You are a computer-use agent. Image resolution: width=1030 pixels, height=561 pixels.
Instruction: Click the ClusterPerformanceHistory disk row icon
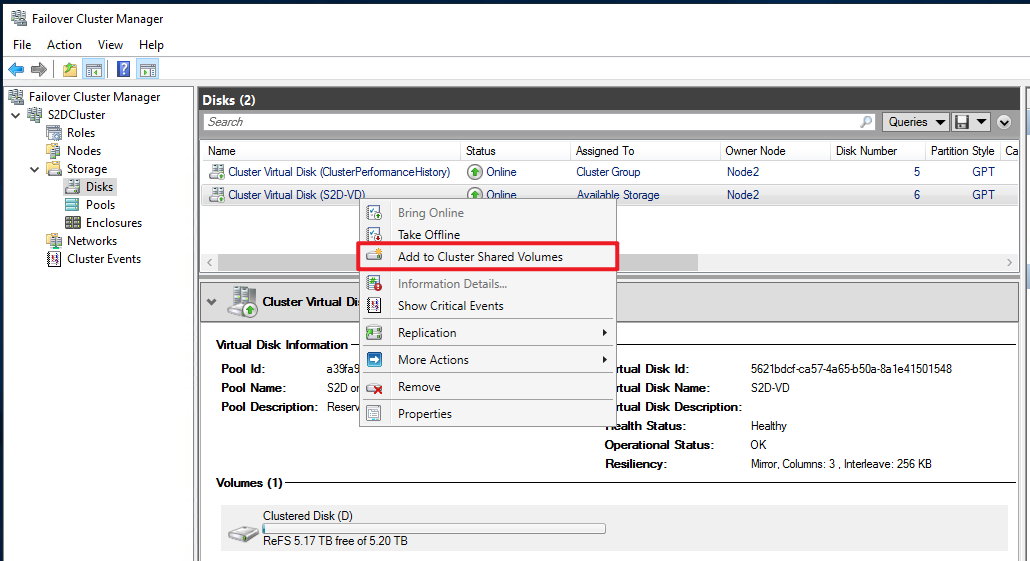[216, 172]
